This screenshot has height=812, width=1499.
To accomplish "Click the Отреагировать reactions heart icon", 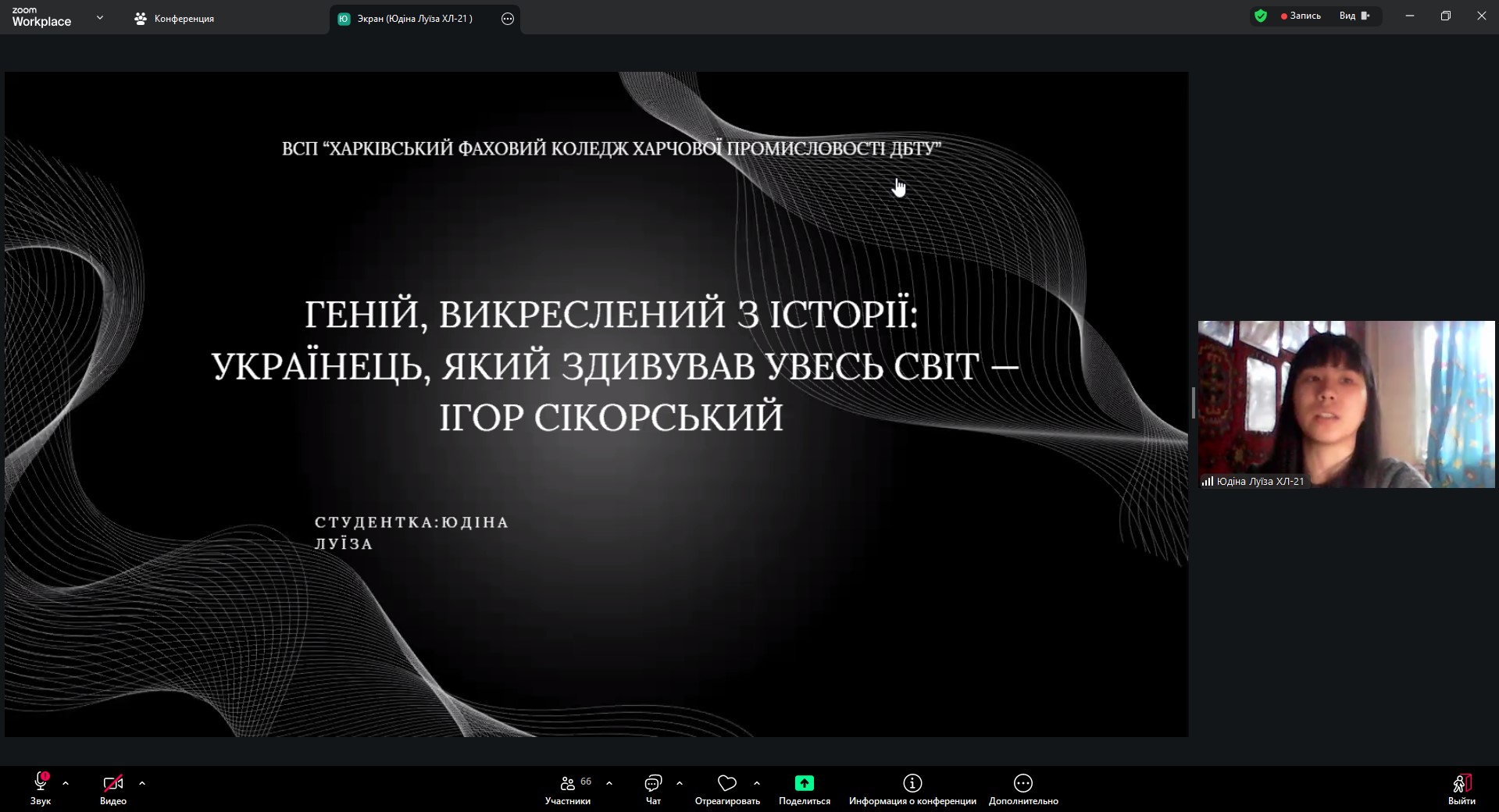I will coord(726,783).
